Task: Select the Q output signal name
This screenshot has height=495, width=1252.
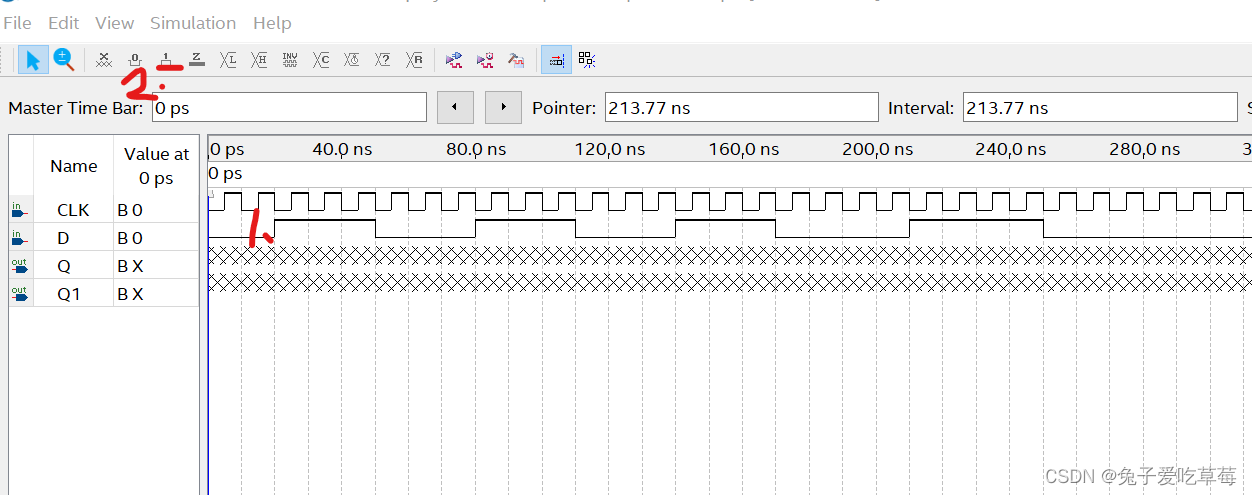Action: pyautogui.click(x=64, y=266)
